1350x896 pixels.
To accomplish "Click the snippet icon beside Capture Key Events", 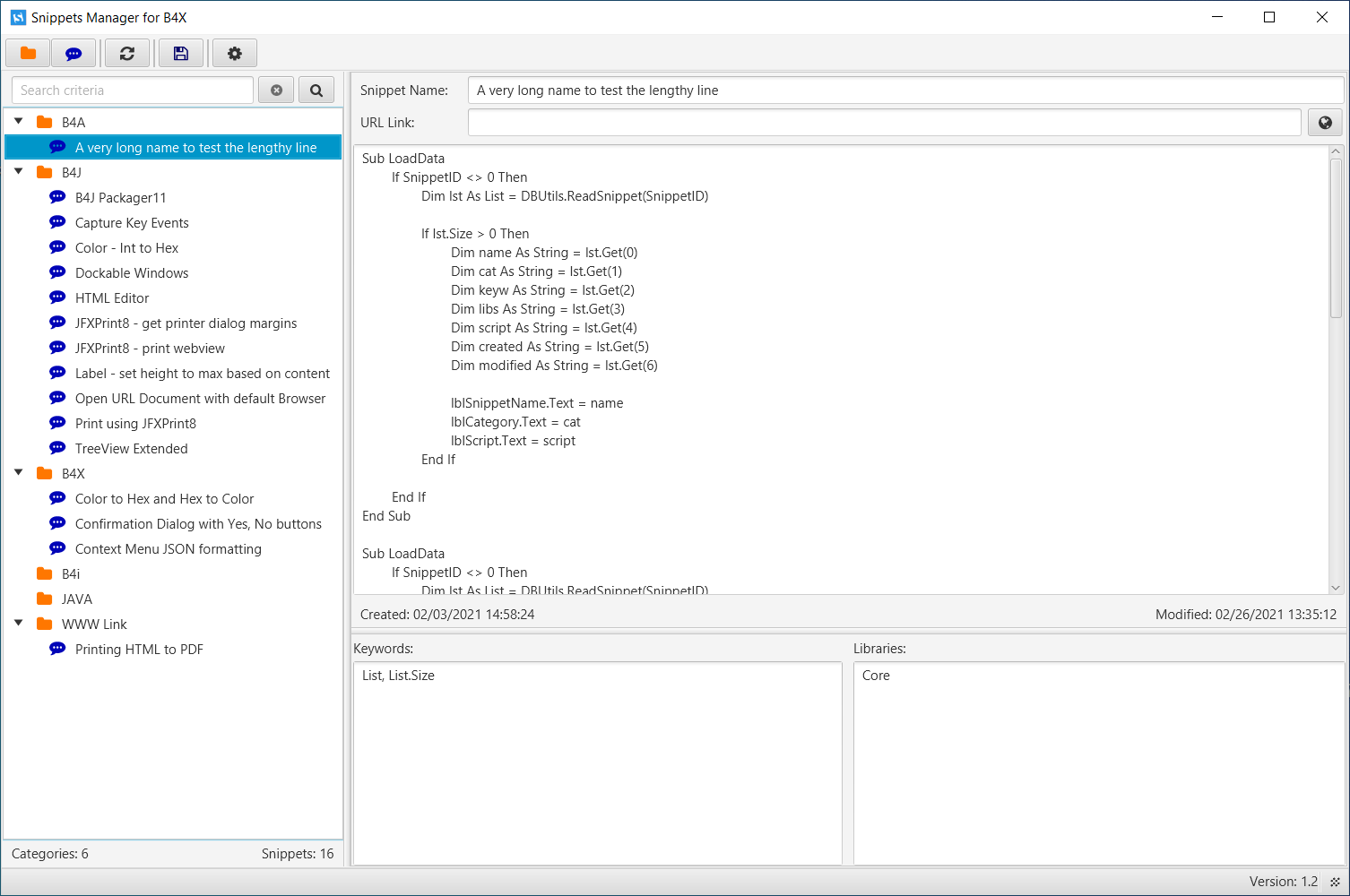I will pos(57,222).
